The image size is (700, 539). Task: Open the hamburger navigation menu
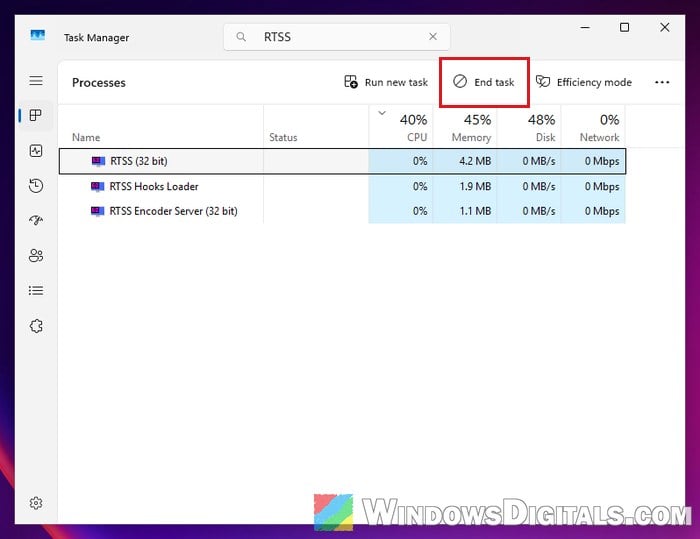(36, 81)
